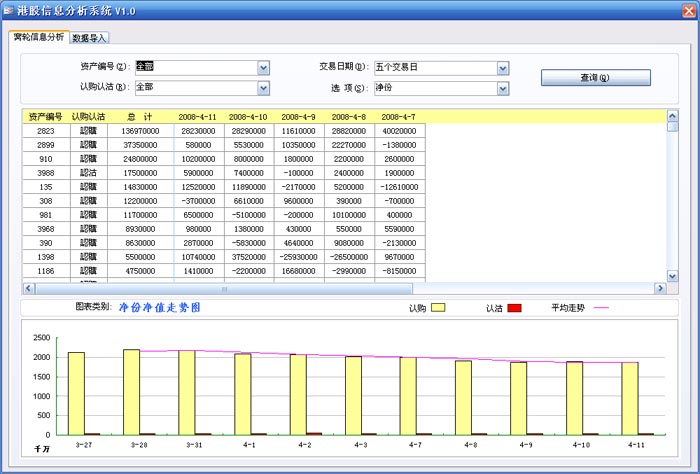The height and width of the screenshot is (474, 700).
Task: Expand the 认购认沽 dropdown arrow
Action: click(263, 88)
